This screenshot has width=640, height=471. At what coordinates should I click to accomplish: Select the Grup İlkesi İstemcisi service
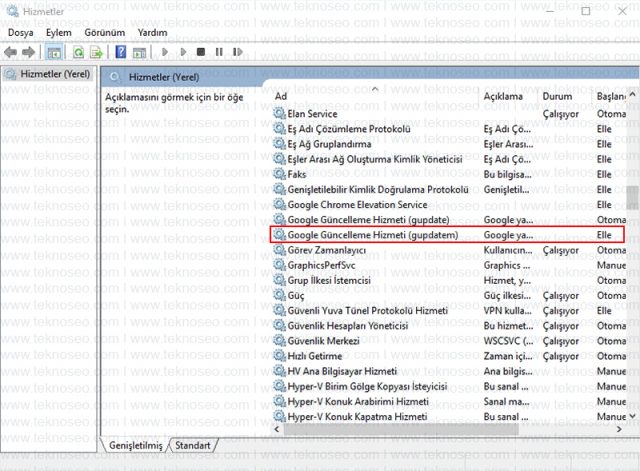pyautogui.click(x=449, y=280)
